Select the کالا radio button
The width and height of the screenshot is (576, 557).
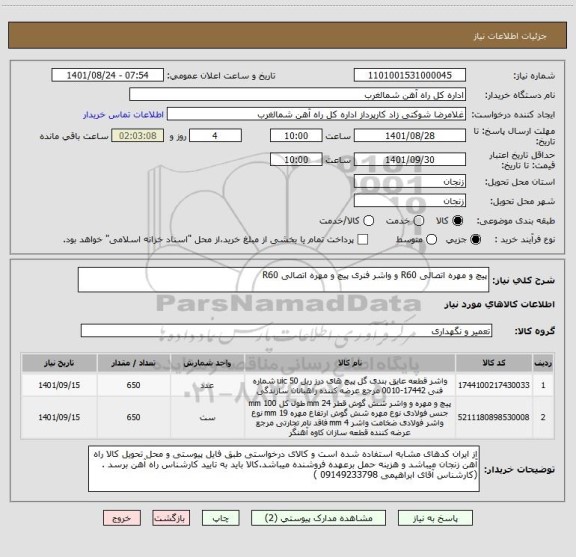pos(458,221)
